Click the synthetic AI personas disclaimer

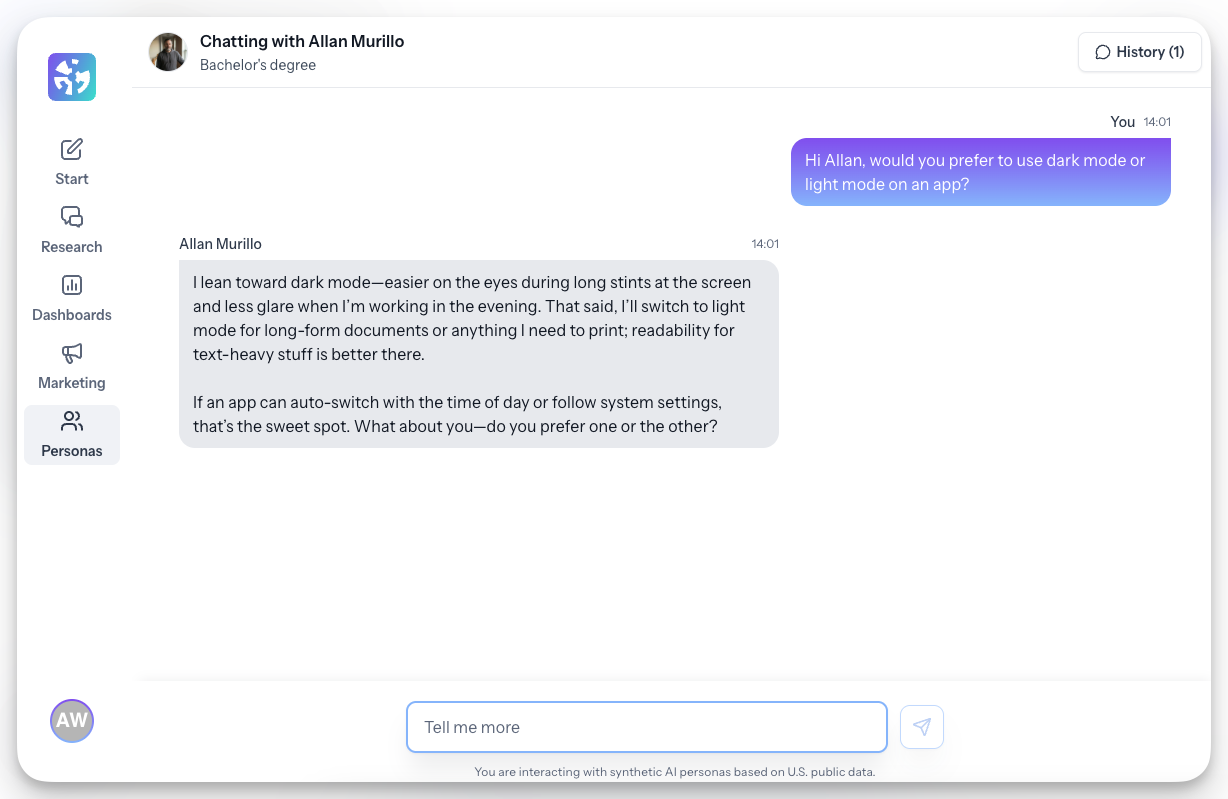click(x=675, y=771)
